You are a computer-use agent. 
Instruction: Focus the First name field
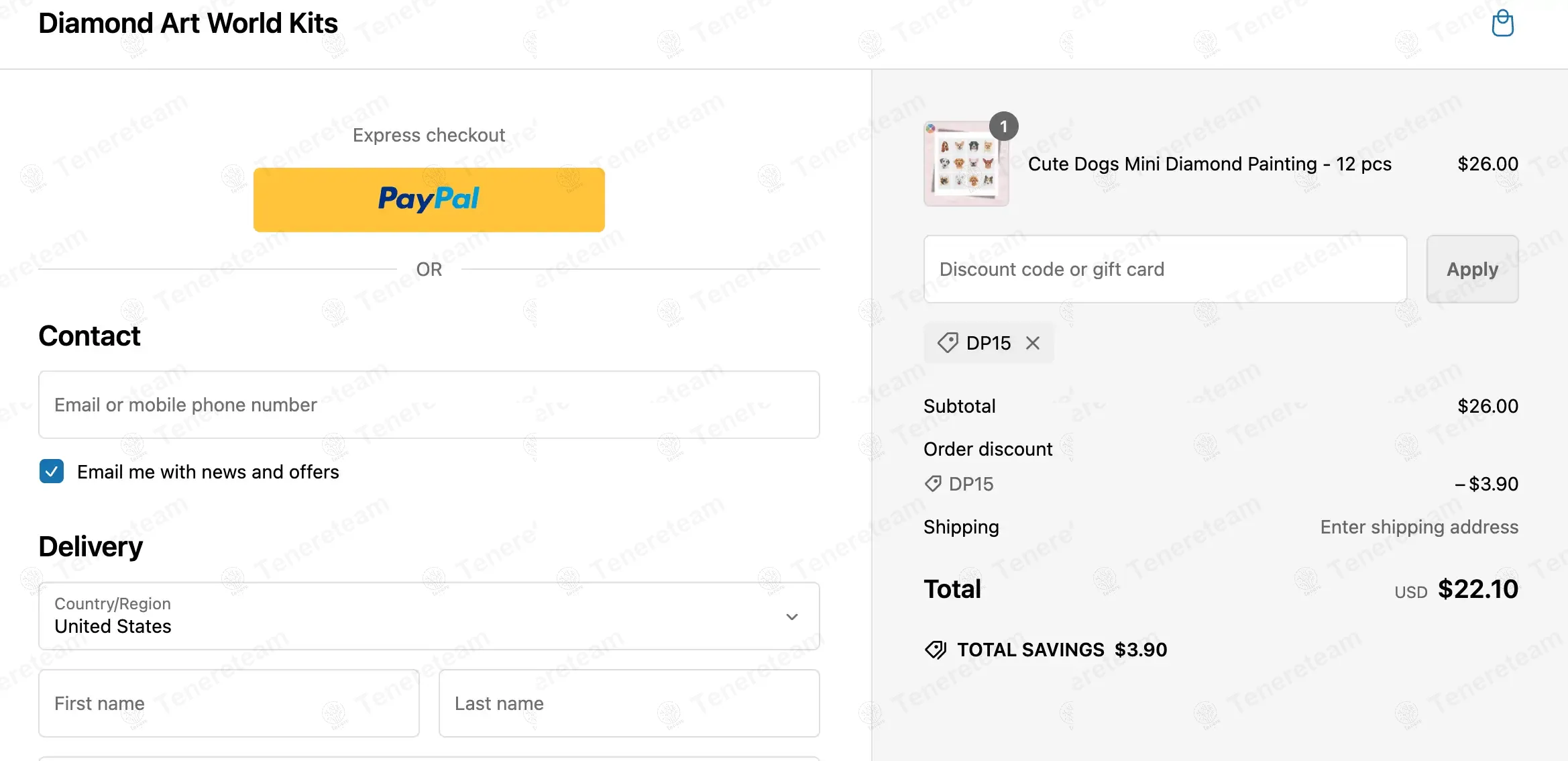229,703
